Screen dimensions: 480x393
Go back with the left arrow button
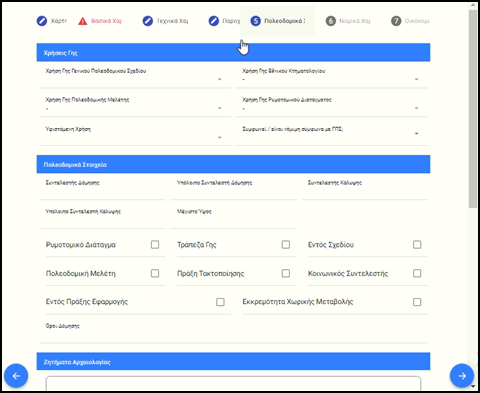[x=16, y=376]
